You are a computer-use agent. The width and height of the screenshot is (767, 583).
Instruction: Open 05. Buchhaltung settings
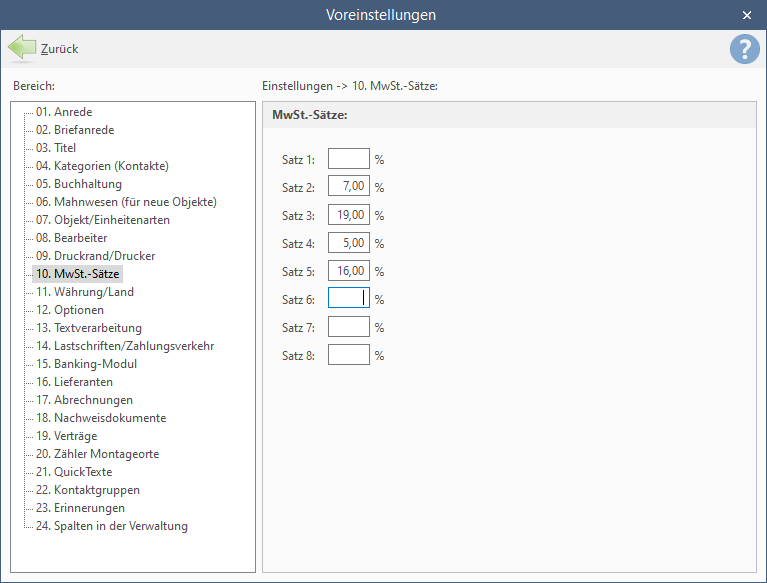[x=78, y=184]
